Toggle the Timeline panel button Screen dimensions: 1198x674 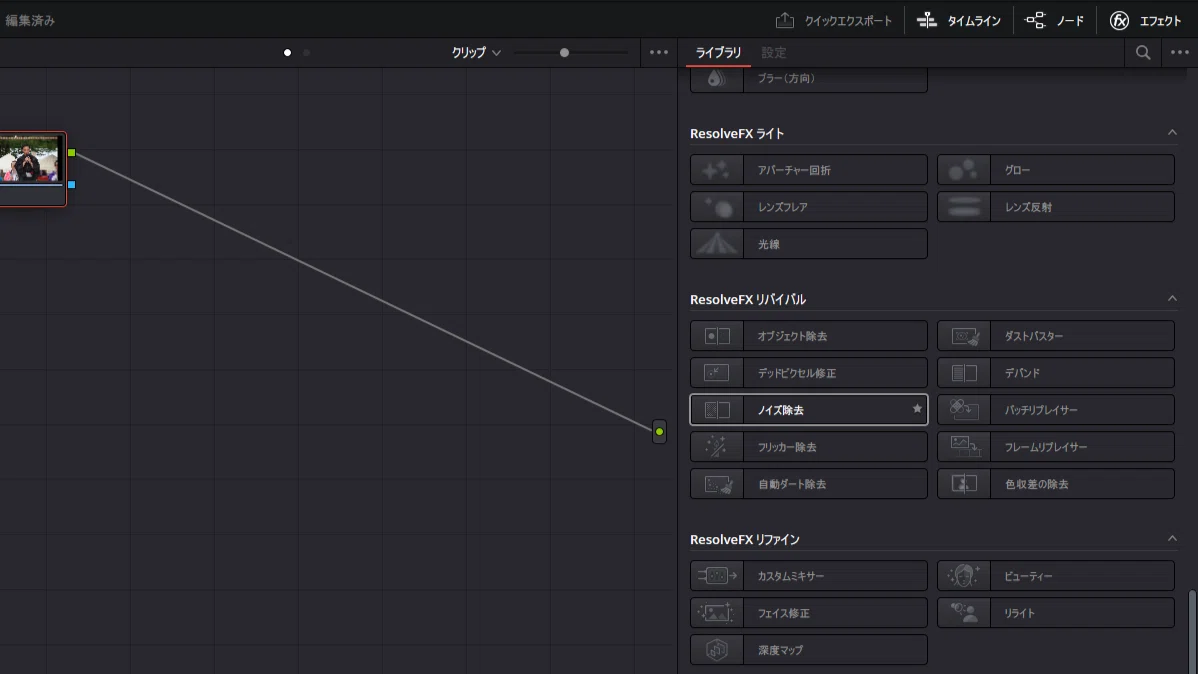click(958, 21)
